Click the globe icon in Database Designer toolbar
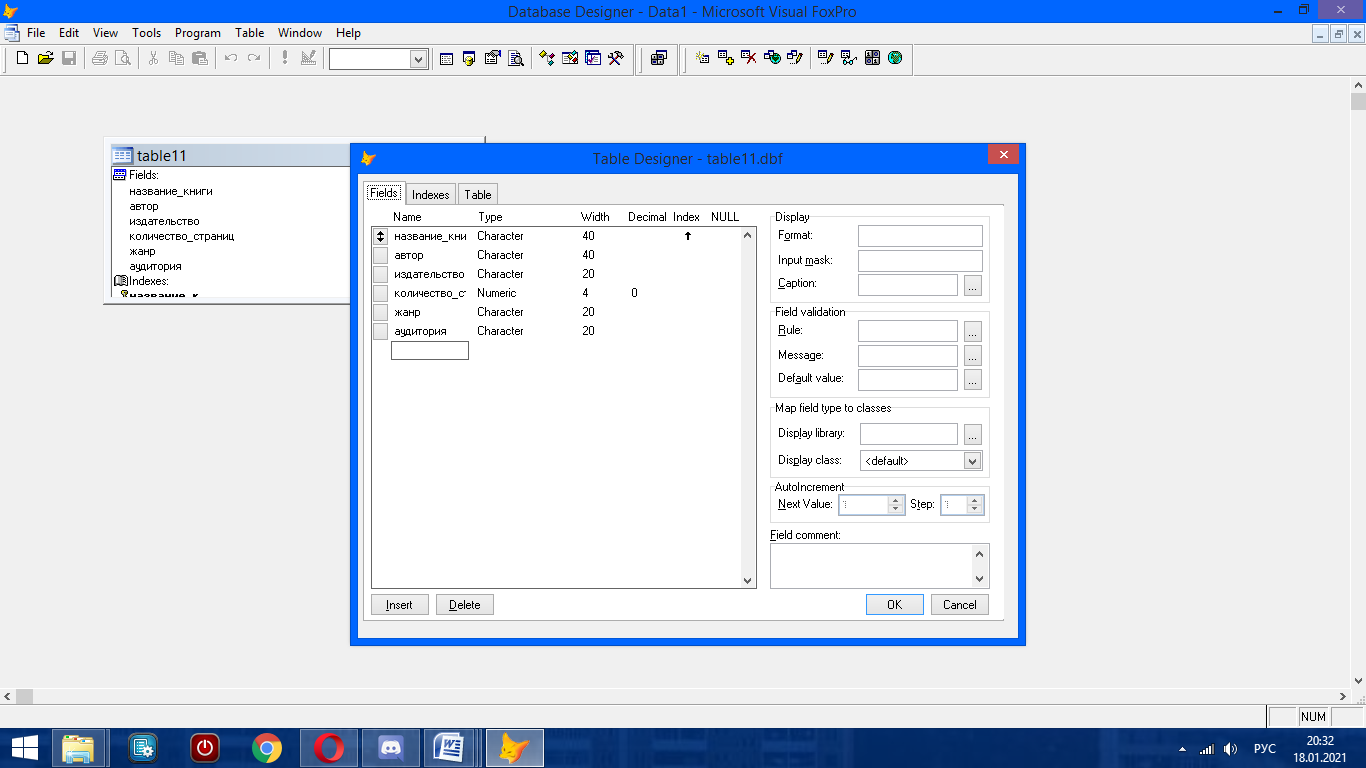 click(895, 58)
